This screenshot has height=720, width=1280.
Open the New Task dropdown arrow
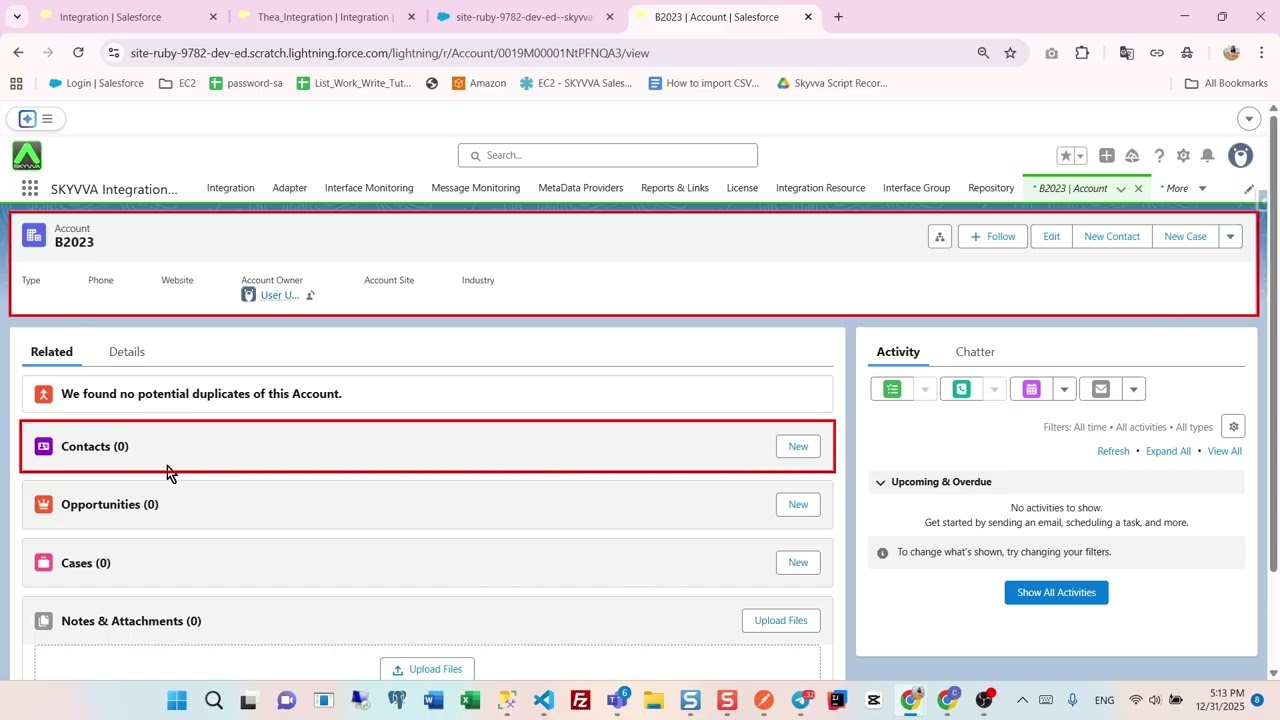click(925, 389)
